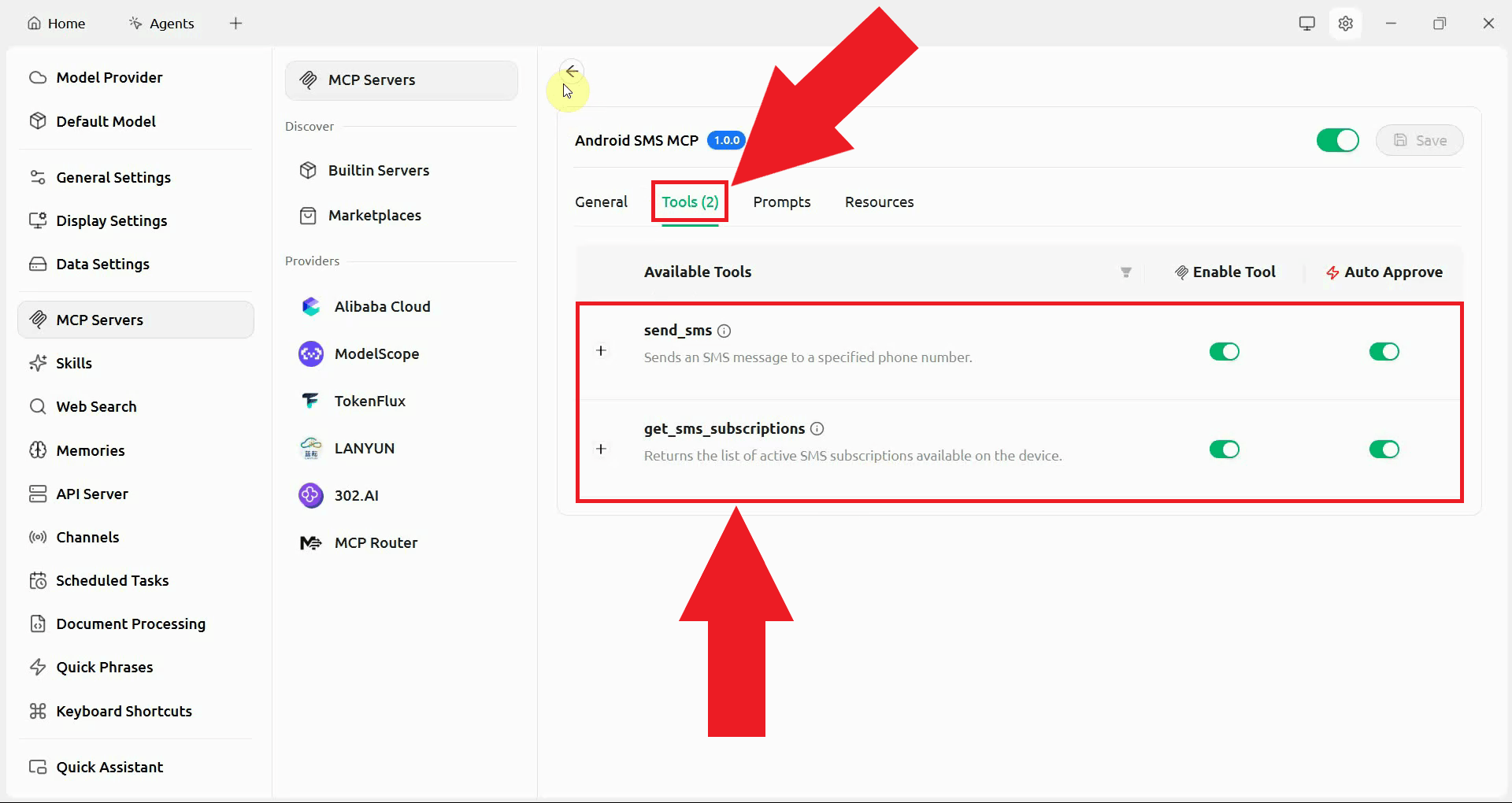Screen dimensions: 1512x803
Task: Toggle Auto Approve for send_sms
Action: (x=1384, y=351)
